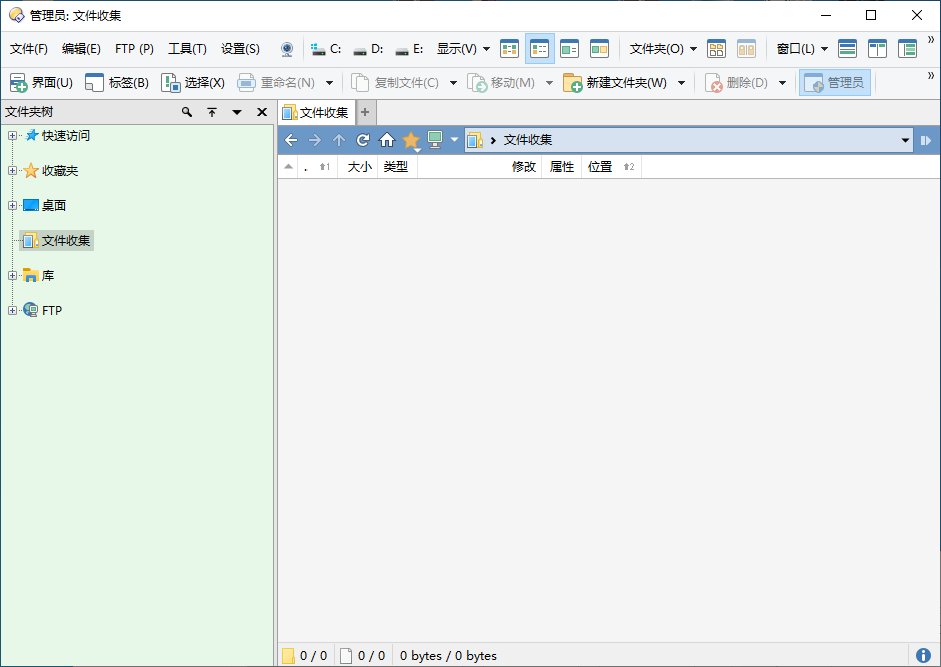Enable dual pane layout via 窗口 toolbar icon
Screen dimensions: 941x667
point(878,48)
